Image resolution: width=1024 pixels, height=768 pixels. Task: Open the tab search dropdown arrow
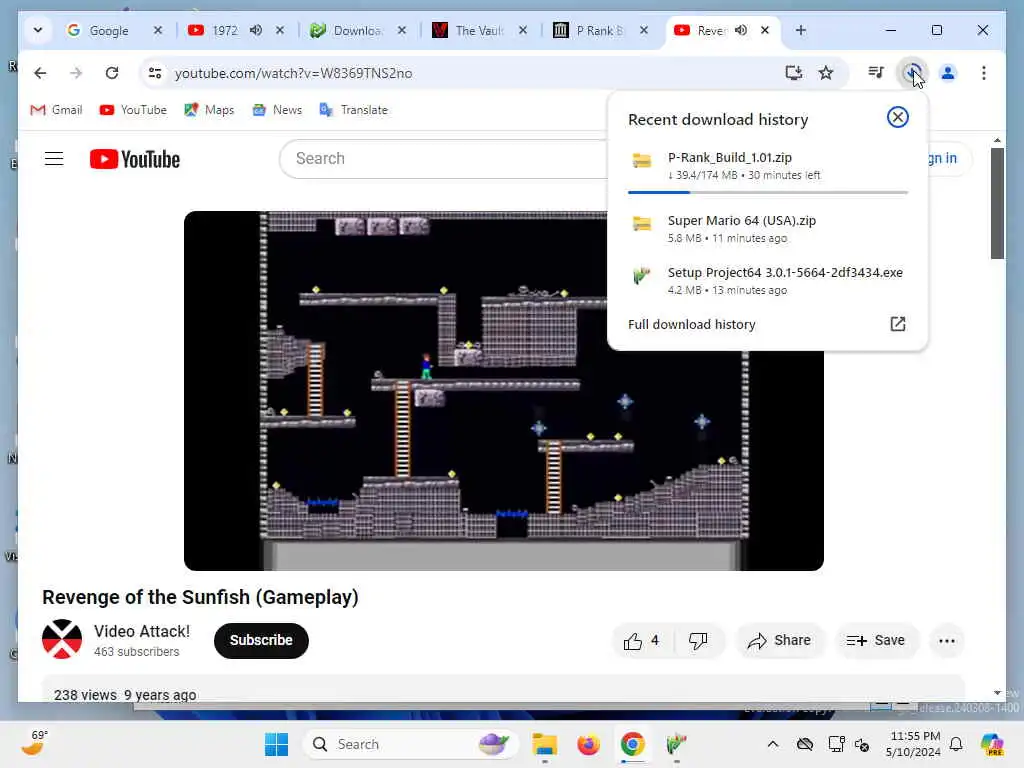38,30
